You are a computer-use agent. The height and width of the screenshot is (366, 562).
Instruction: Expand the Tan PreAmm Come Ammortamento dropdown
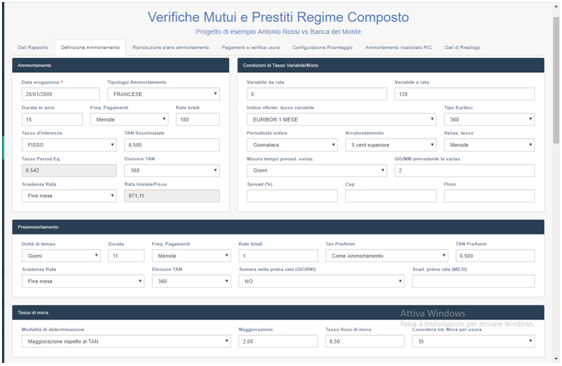coord(387,256)
